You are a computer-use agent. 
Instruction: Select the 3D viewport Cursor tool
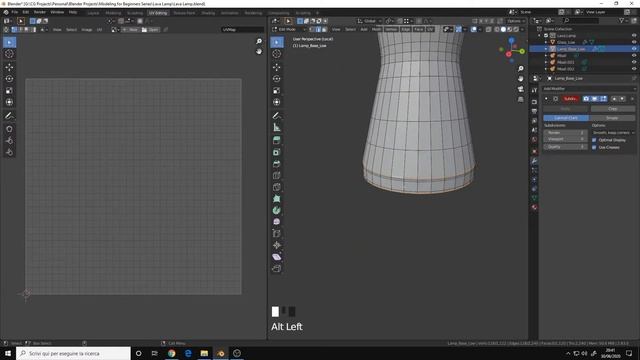pos(277,54)
